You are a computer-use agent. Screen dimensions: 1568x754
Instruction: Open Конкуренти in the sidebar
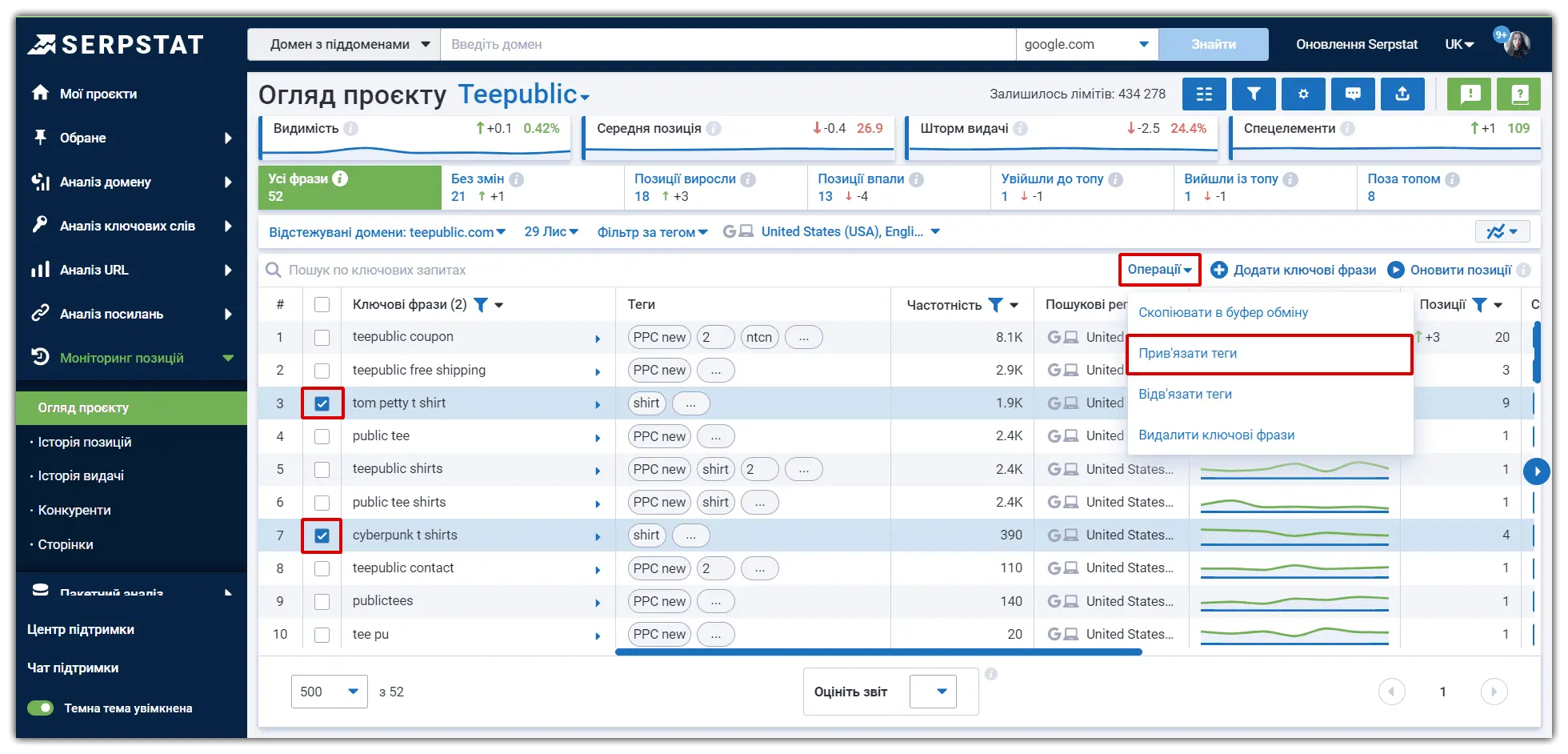tap(74, 510)
